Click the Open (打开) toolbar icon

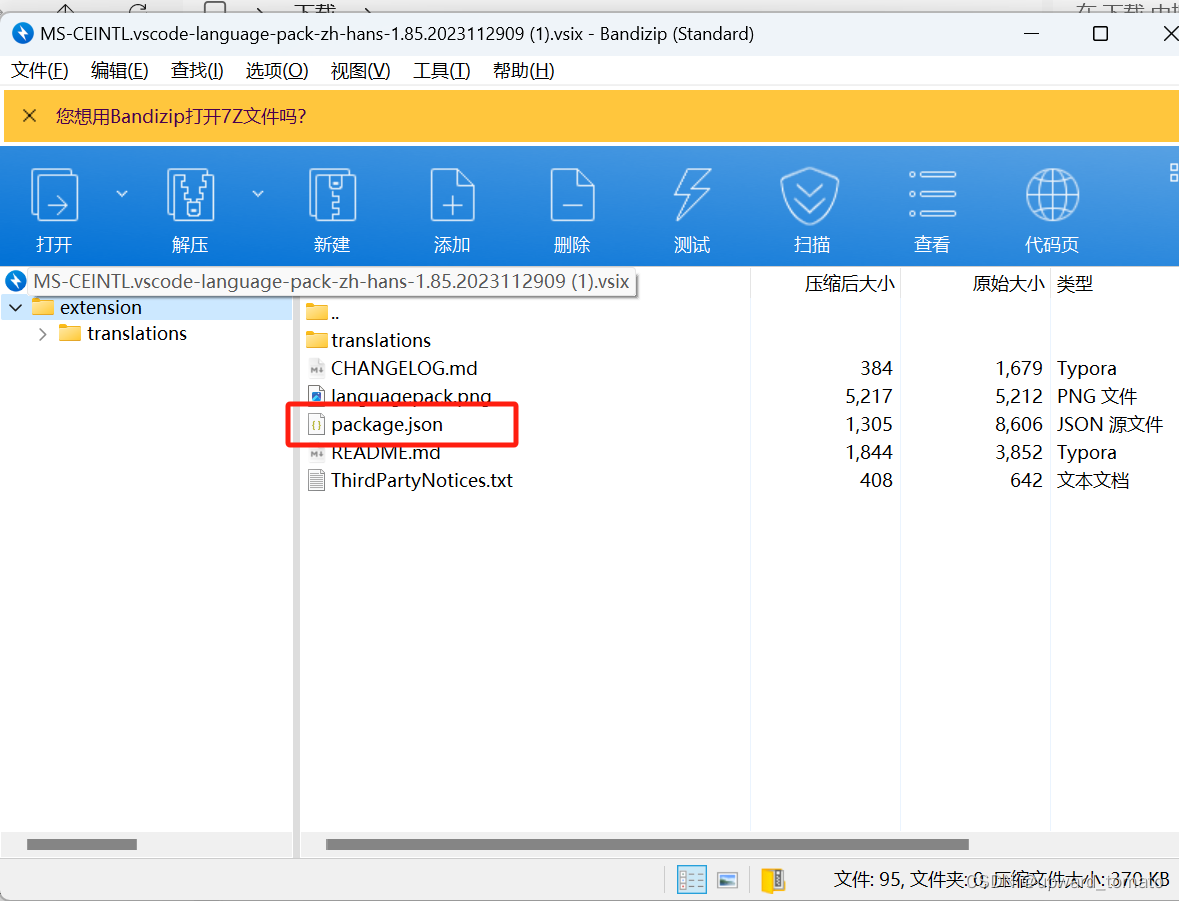(x=54, y=195)
